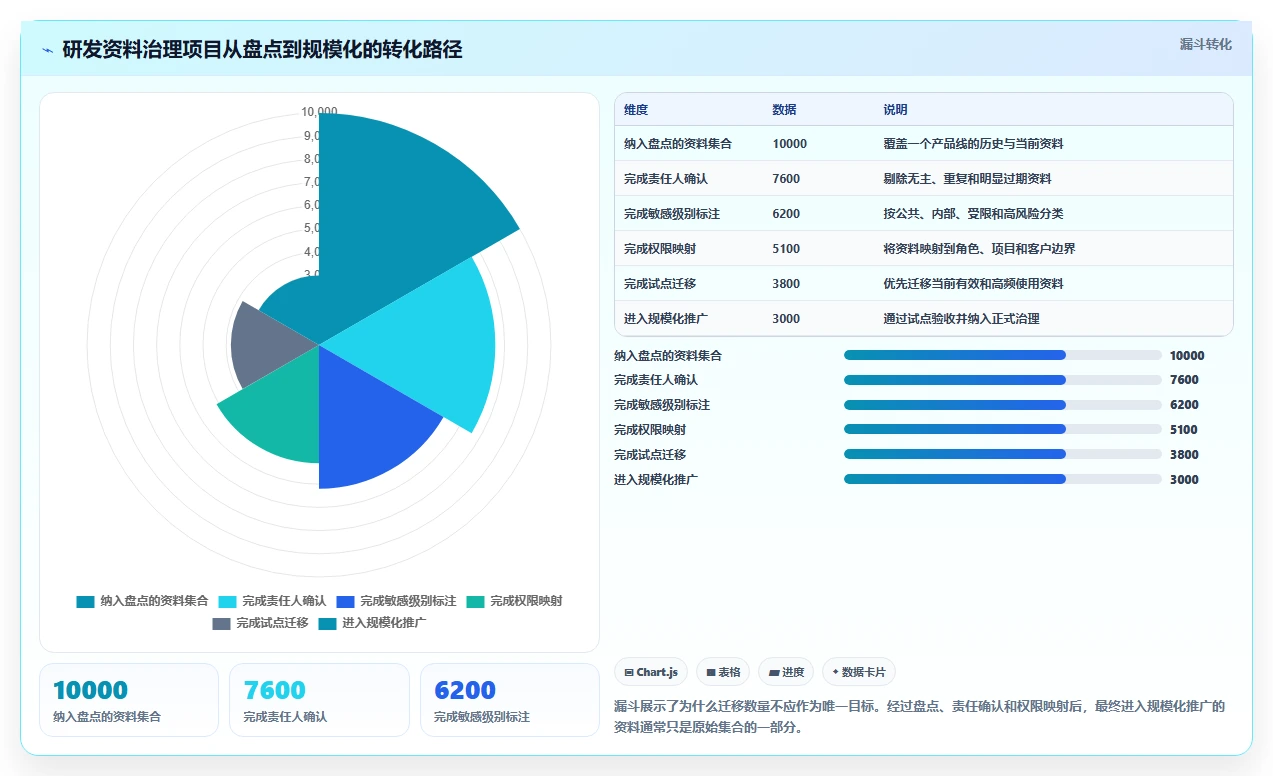Select description 按公共、内部、受限和高风险分类
This screenshot has width=1273, height=776.
tap(973, 214)
